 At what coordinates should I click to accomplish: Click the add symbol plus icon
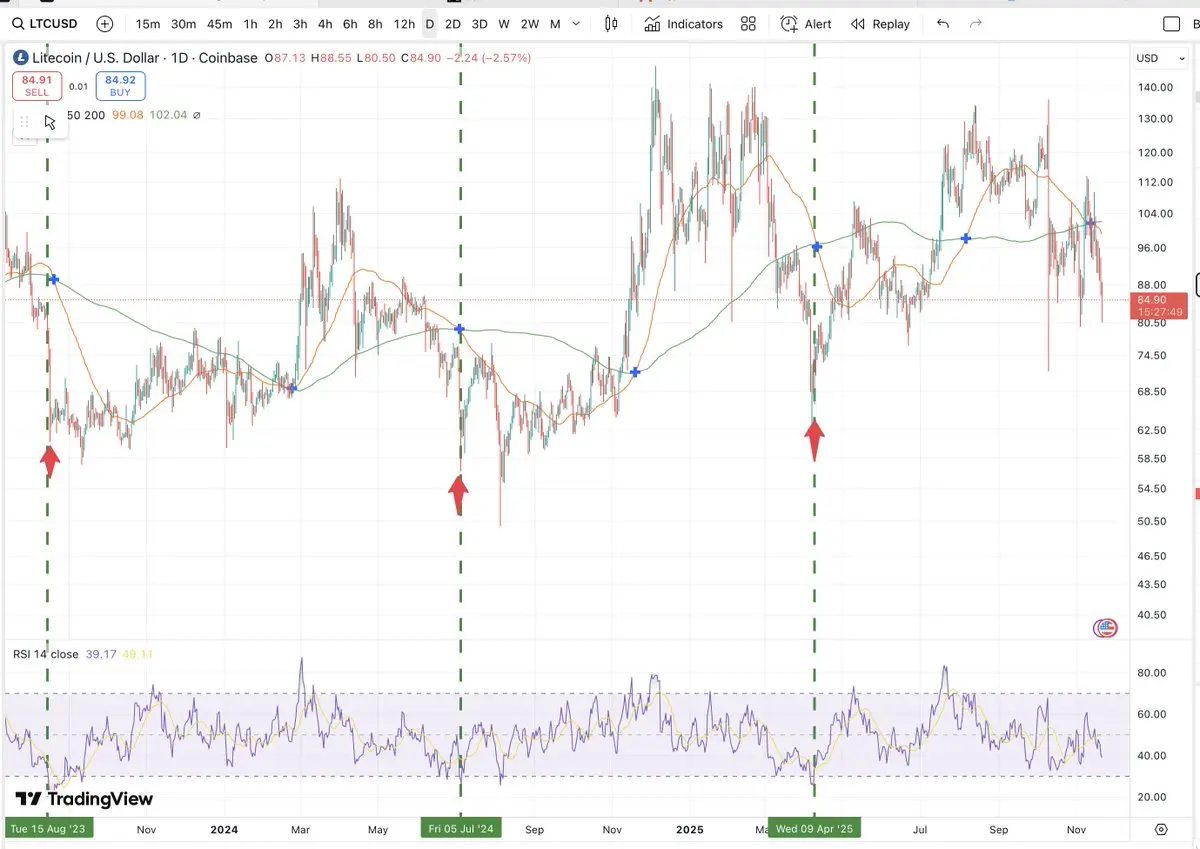(105, 24)
